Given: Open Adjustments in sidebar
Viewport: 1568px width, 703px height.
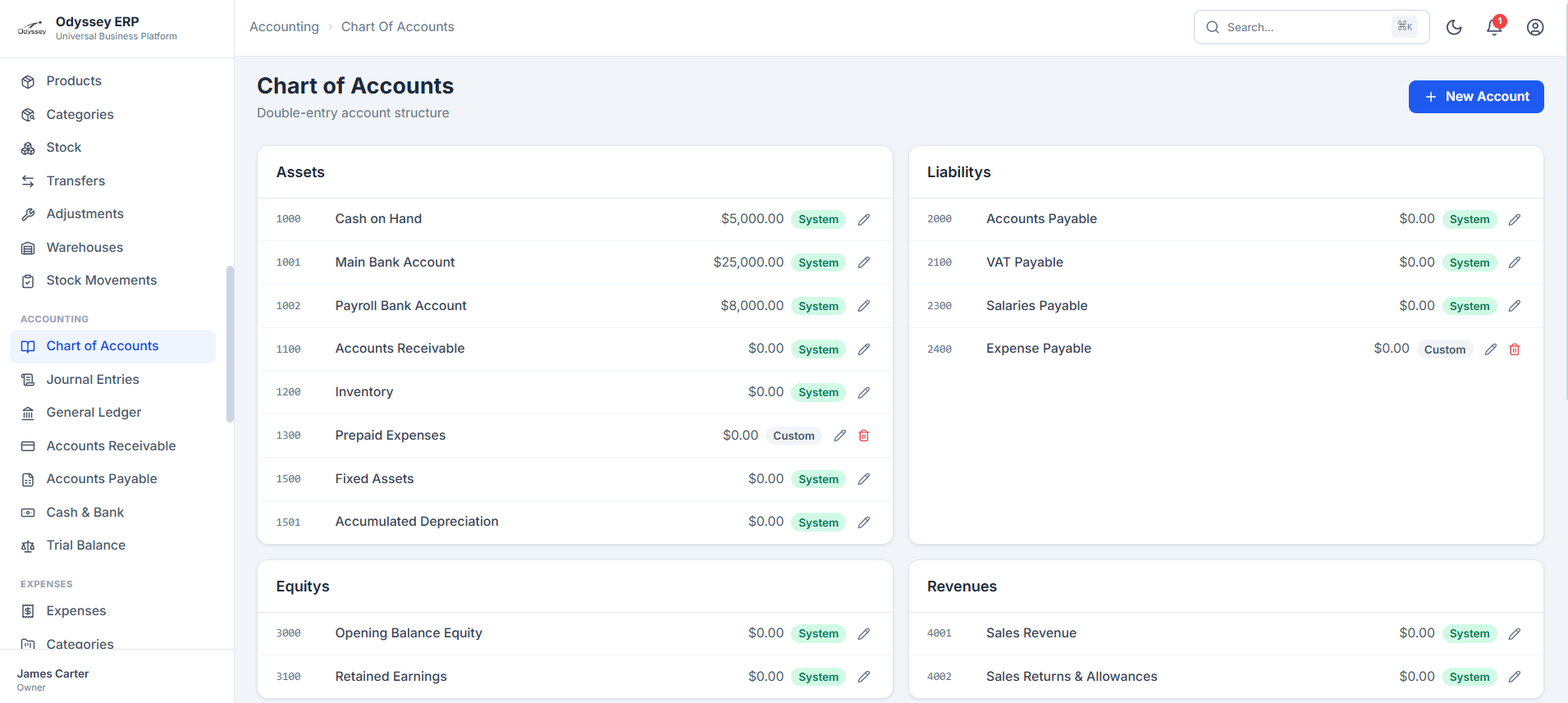Looking at the screenshot, I should click(x=112, y=214).
